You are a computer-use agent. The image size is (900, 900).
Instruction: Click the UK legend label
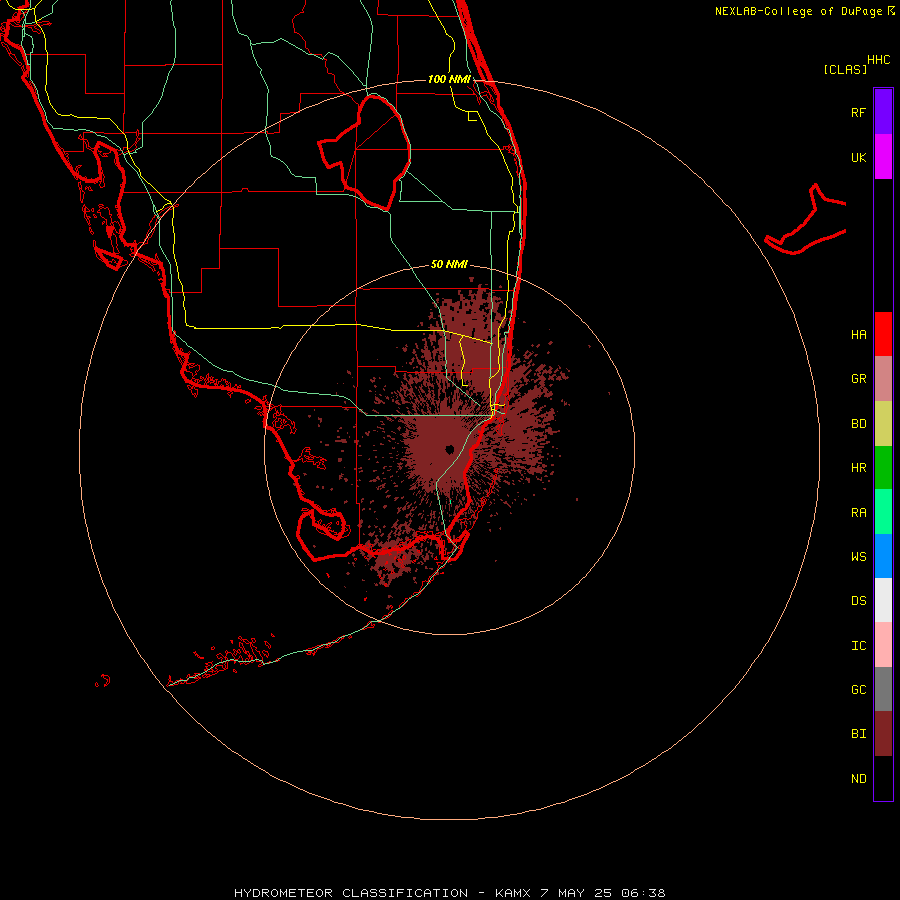pyautogui.click(x=858, y=158)
